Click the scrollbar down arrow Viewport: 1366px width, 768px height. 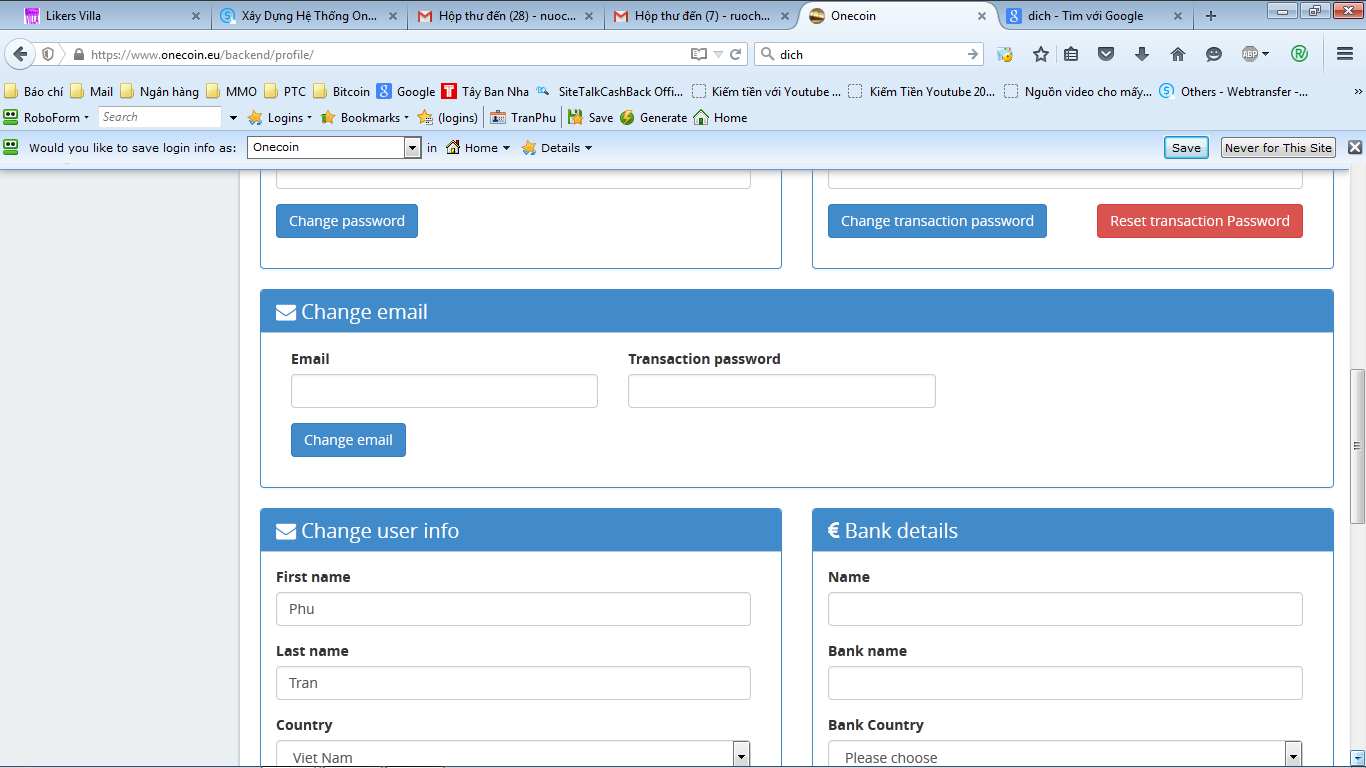point(1357,758)
